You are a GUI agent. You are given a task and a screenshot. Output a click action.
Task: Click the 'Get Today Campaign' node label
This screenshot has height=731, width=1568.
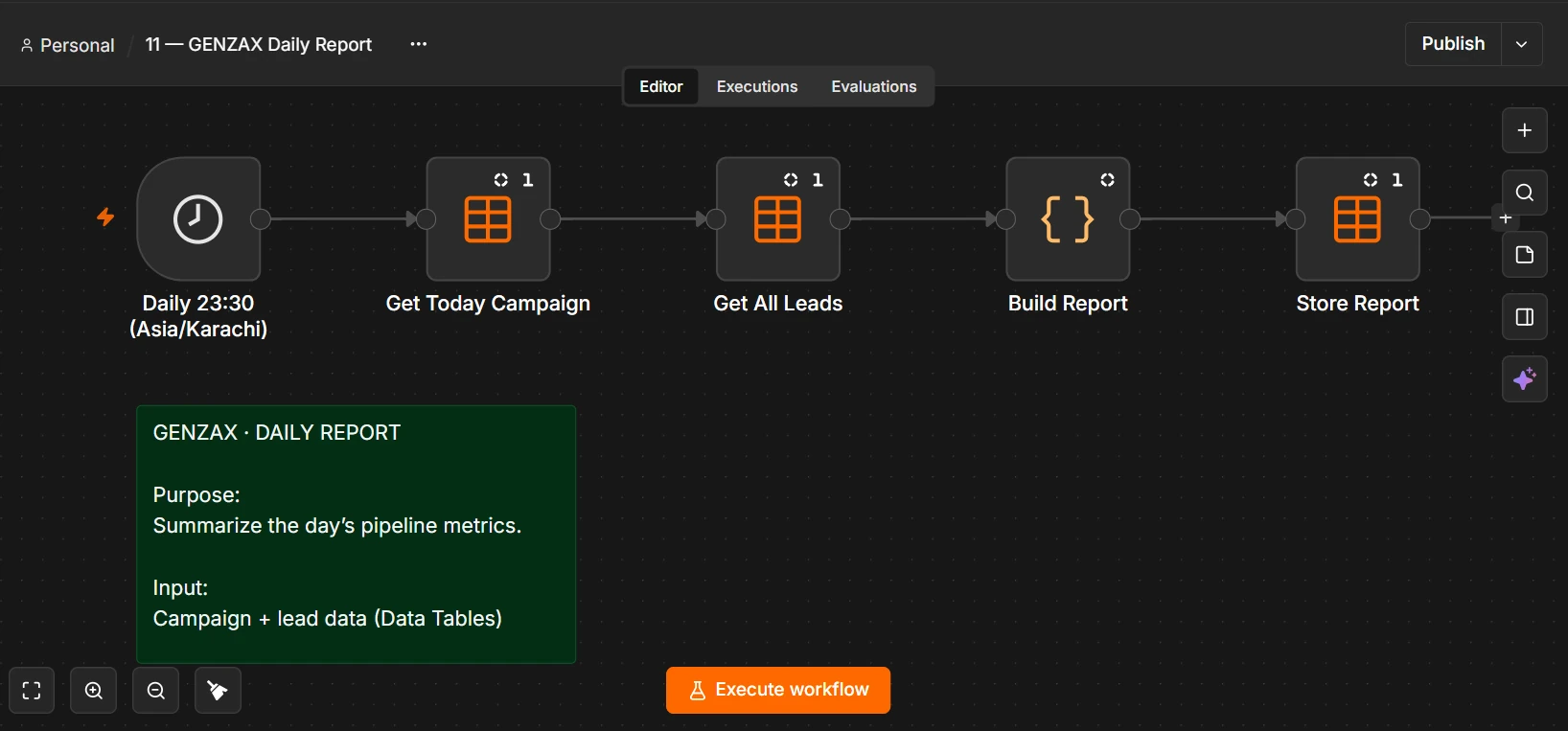(488, 304)
